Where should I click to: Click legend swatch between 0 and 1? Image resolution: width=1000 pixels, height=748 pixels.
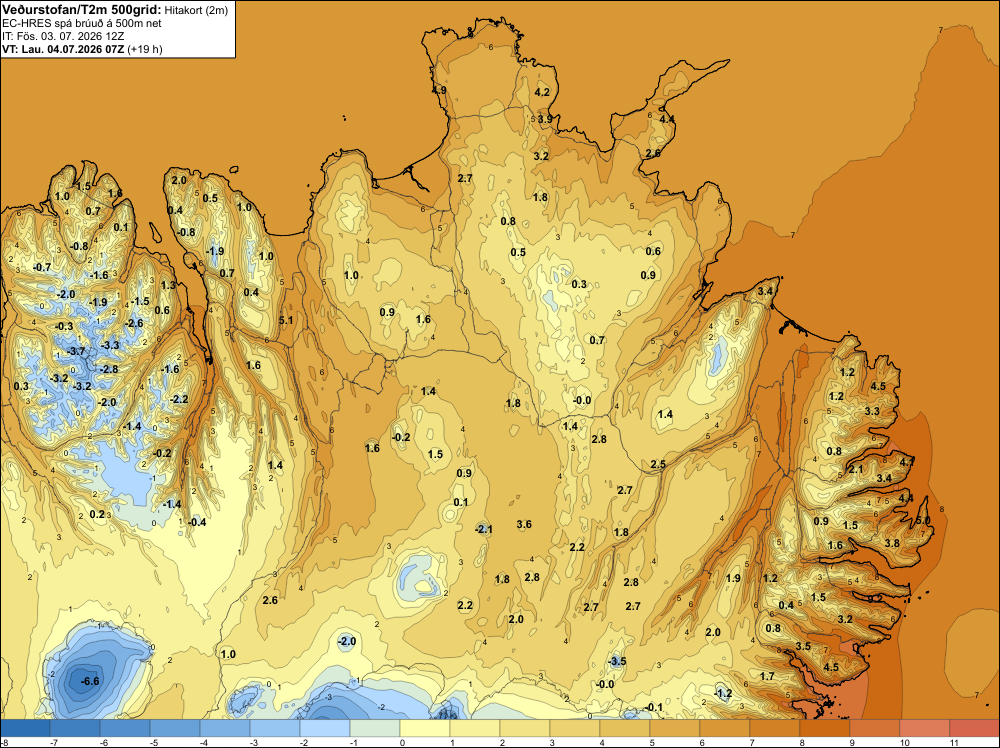pos(425,728)
